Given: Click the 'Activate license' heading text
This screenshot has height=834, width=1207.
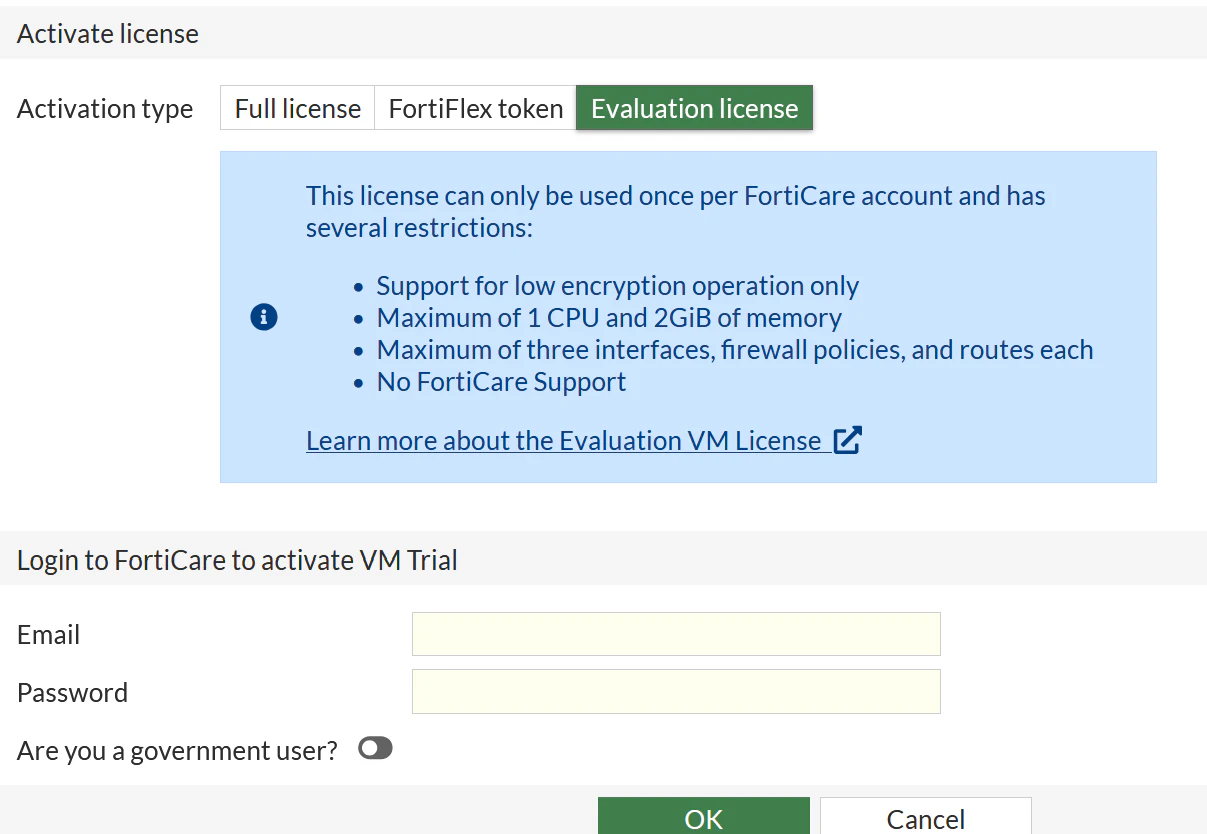Looking at the screenshot, I should (x=108, y=33).
